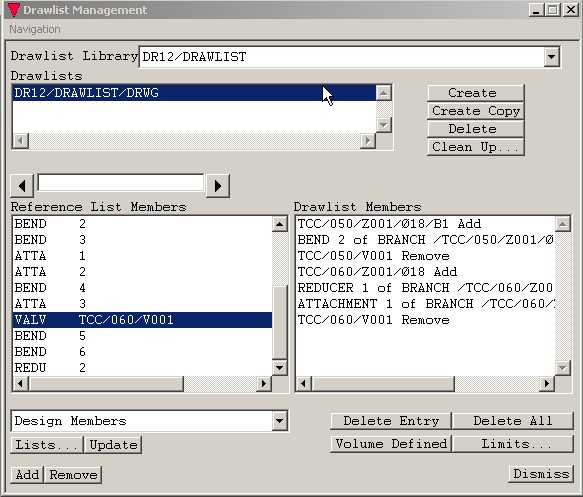Screen dimensions: 583x497
Task: Click the Reference List vertical scrollbar thumb
Action: tap(280, 322)
